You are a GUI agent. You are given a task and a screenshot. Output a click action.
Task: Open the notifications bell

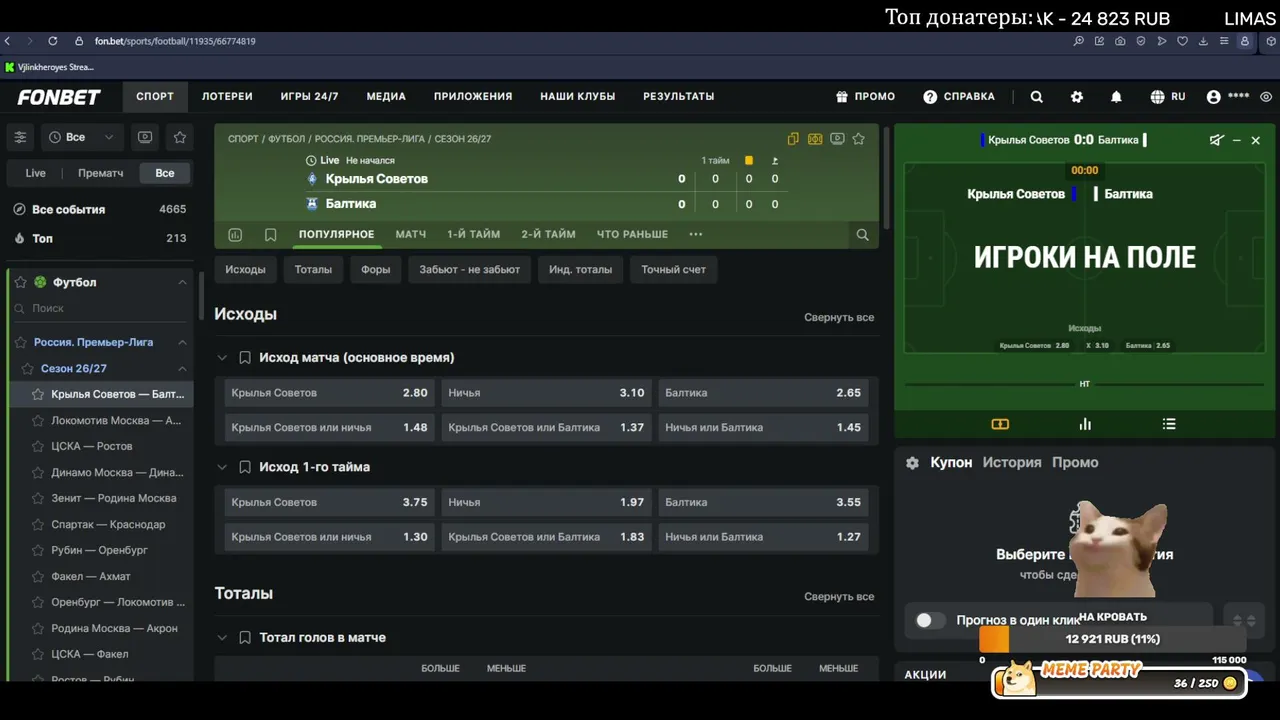[x=1116, y=97]
